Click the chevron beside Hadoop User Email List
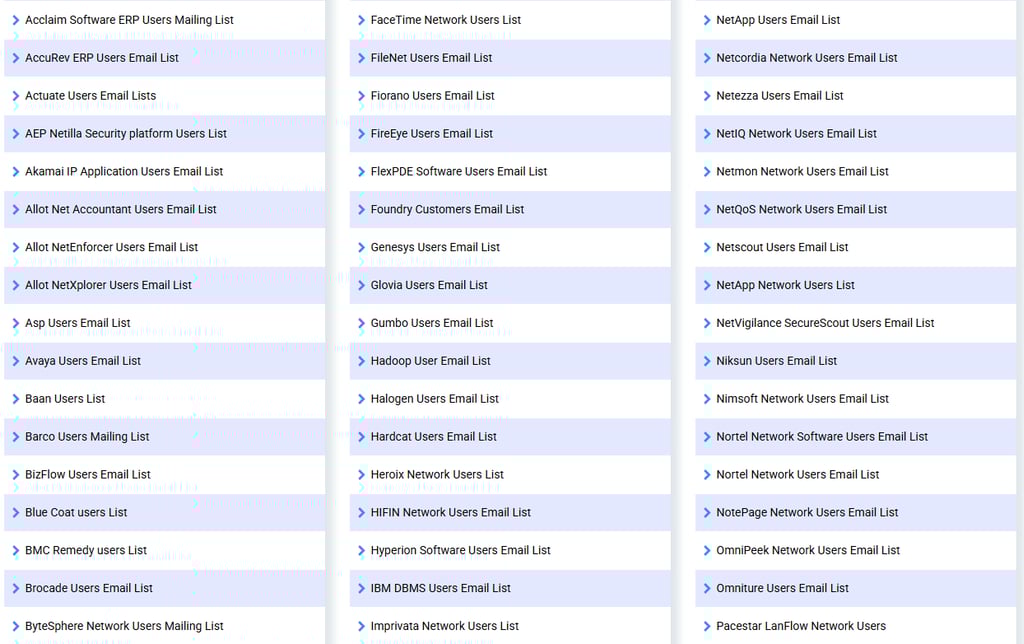 (x=361, y=361)
